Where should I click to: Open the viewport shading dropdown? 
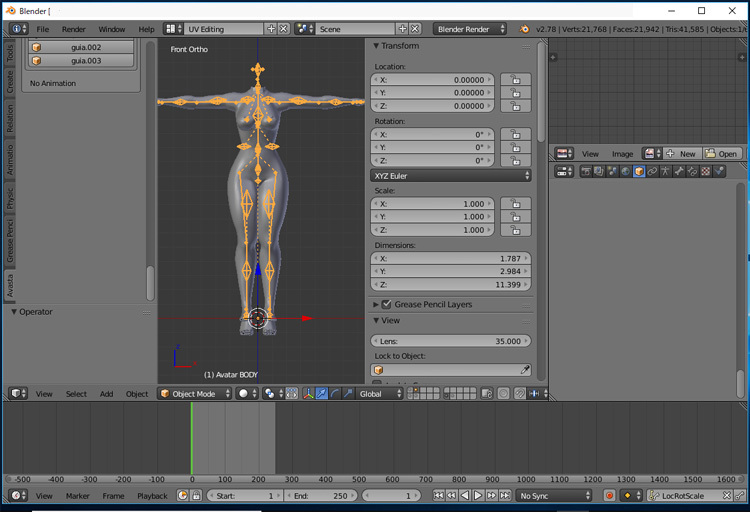[248, 393]
